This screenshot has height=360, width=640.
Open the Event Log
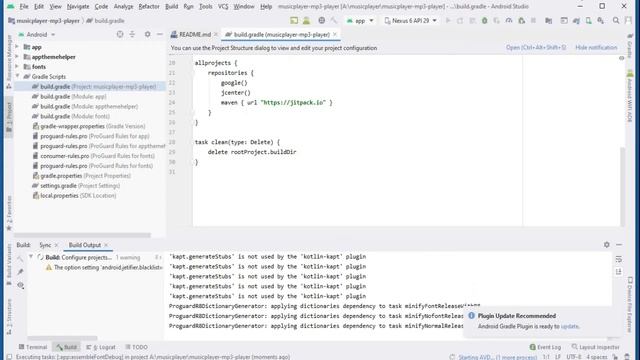pyautogui.click(x=545, y=347)
